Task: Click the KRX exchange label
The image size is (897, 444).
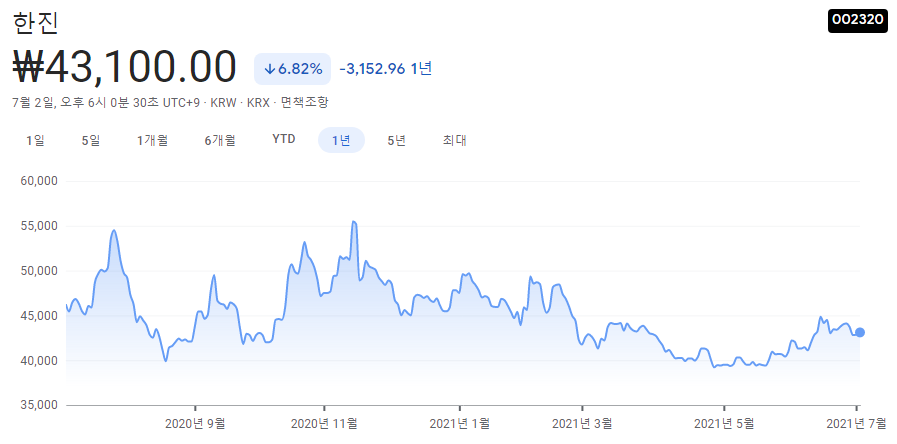Action: pyautogui.click(x=258, y=103)
